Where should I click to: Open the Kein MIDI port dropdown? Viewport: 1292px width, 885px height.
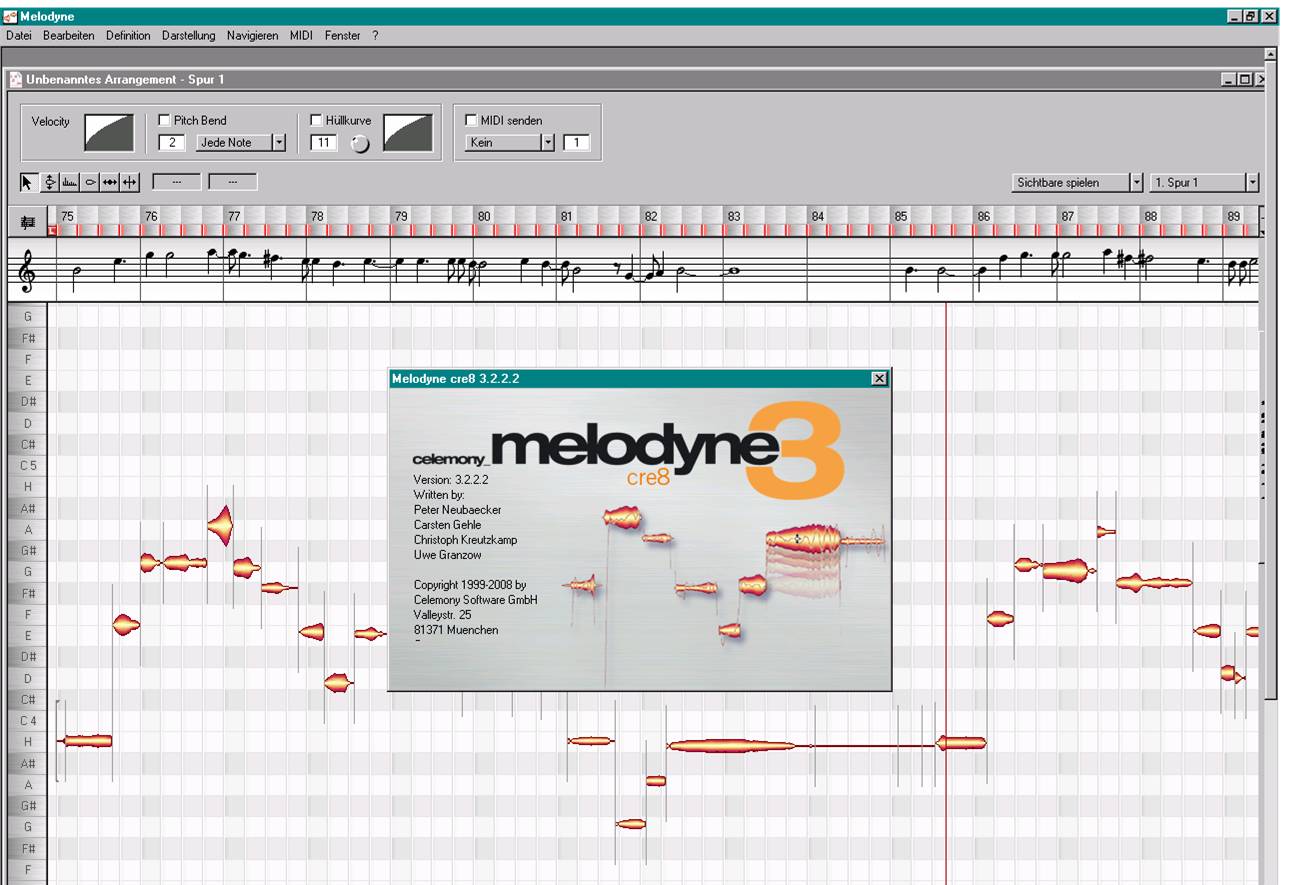pos(510,143)
